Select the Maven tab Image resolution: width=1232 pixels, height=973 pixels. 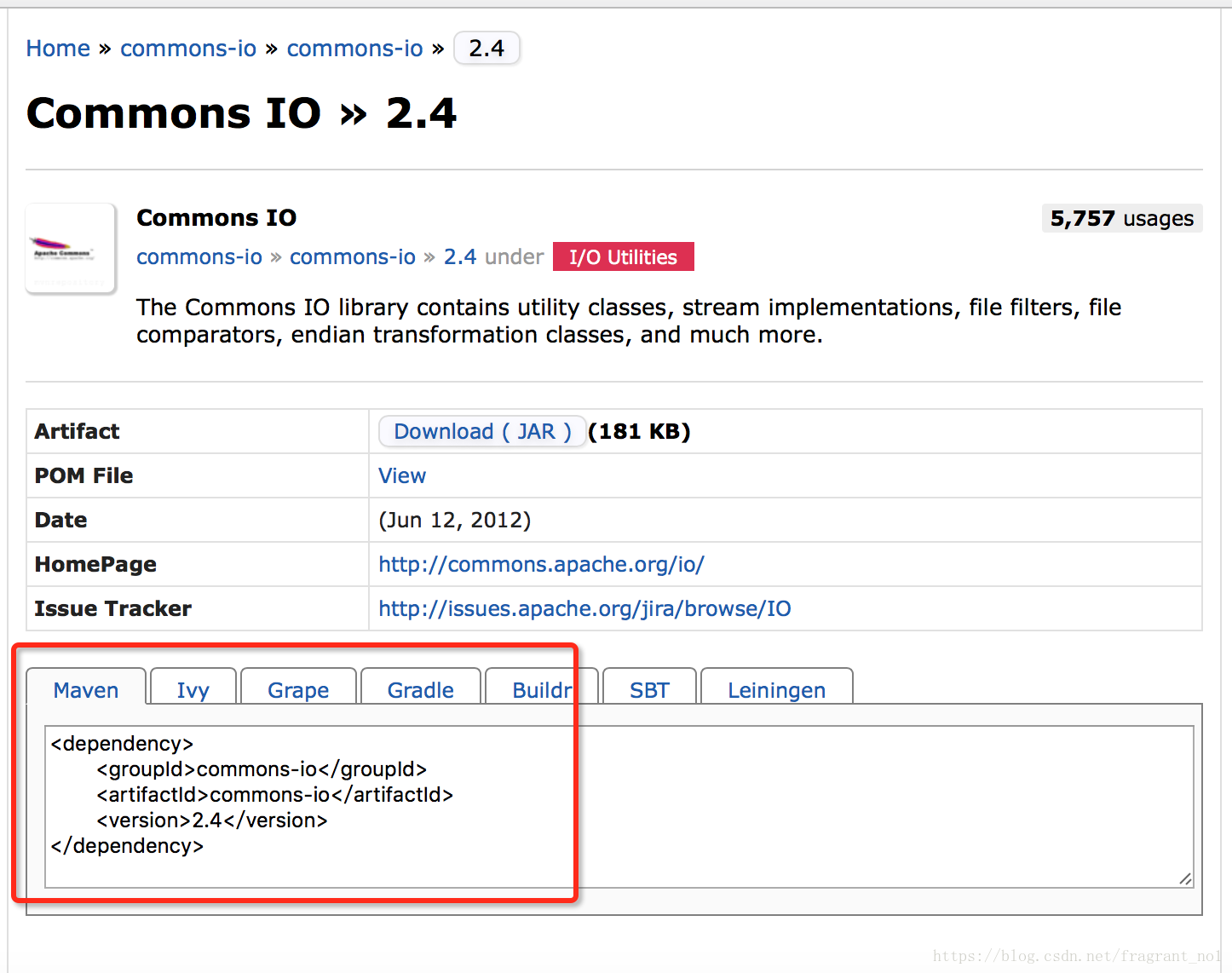(x=86, y=688)
